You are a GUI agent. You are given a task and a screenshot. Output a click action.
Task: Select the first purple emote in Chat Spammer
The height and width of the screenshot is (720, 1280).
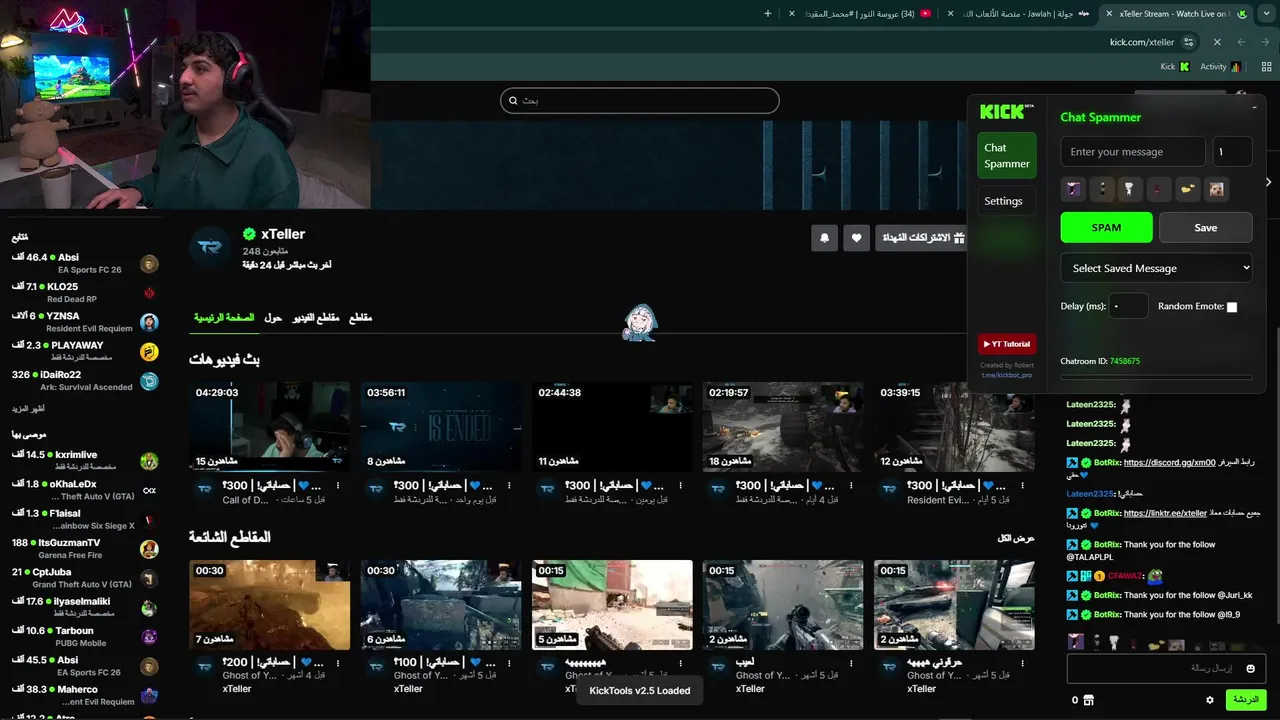1073,189
